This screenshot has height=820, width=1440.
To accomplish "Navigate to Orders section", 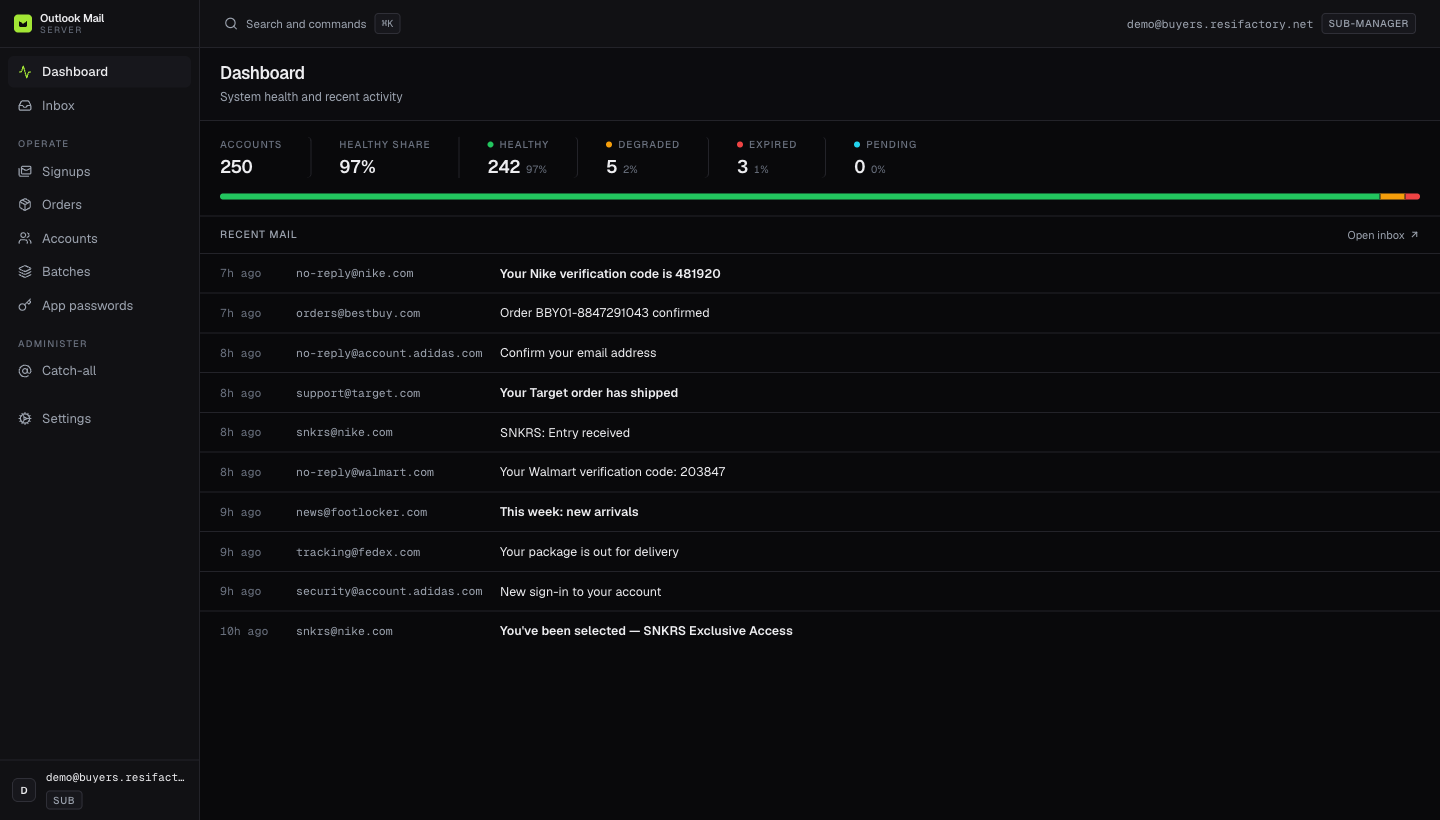I will coord(99,205).
